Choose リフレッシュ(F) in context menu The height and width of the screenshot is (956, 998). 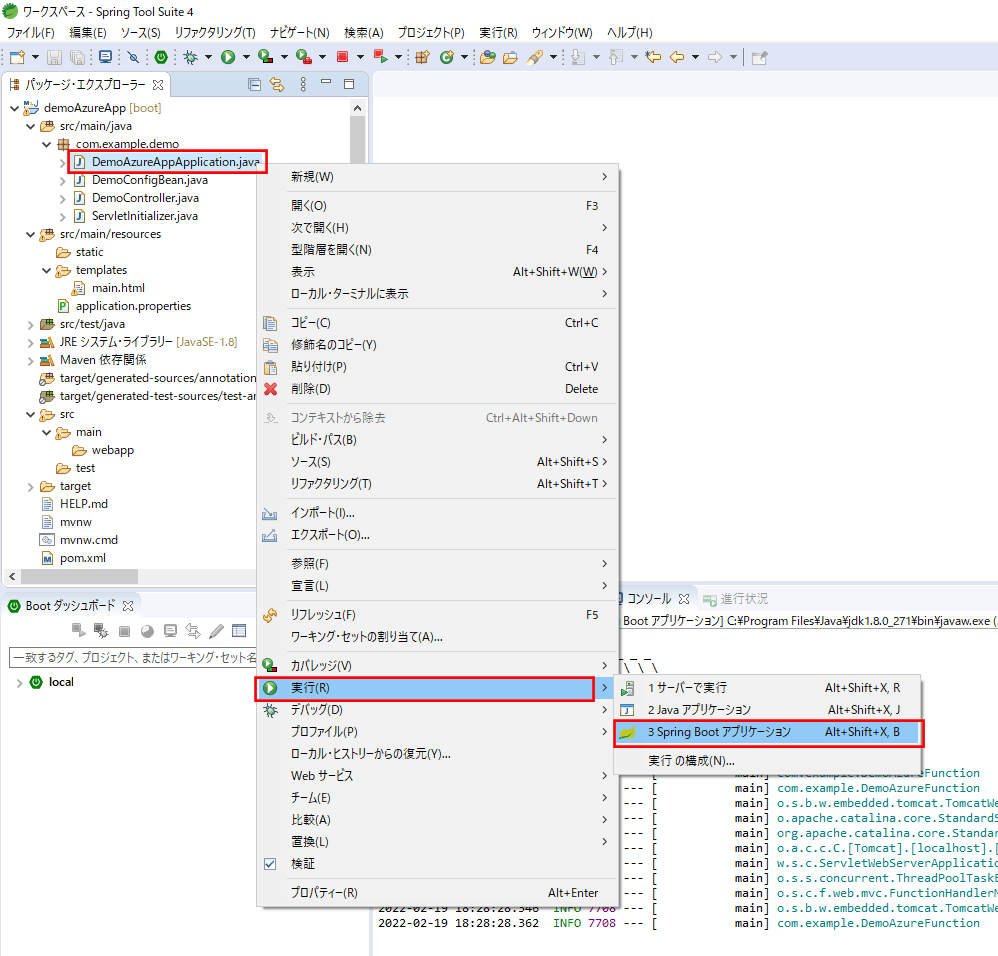tap(437, 615)
